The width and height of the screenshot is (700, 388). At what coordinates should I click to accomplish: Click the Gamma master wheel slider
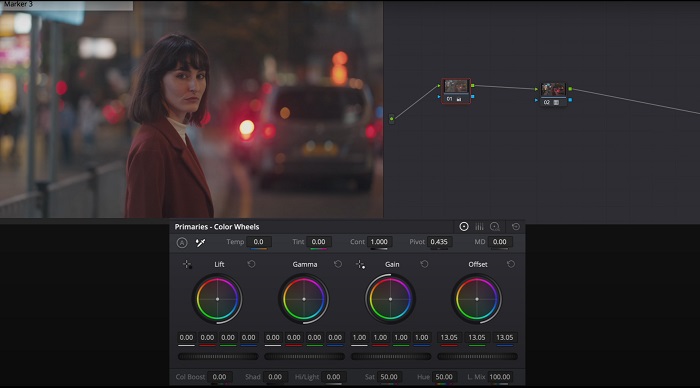(x=304, y=356)
